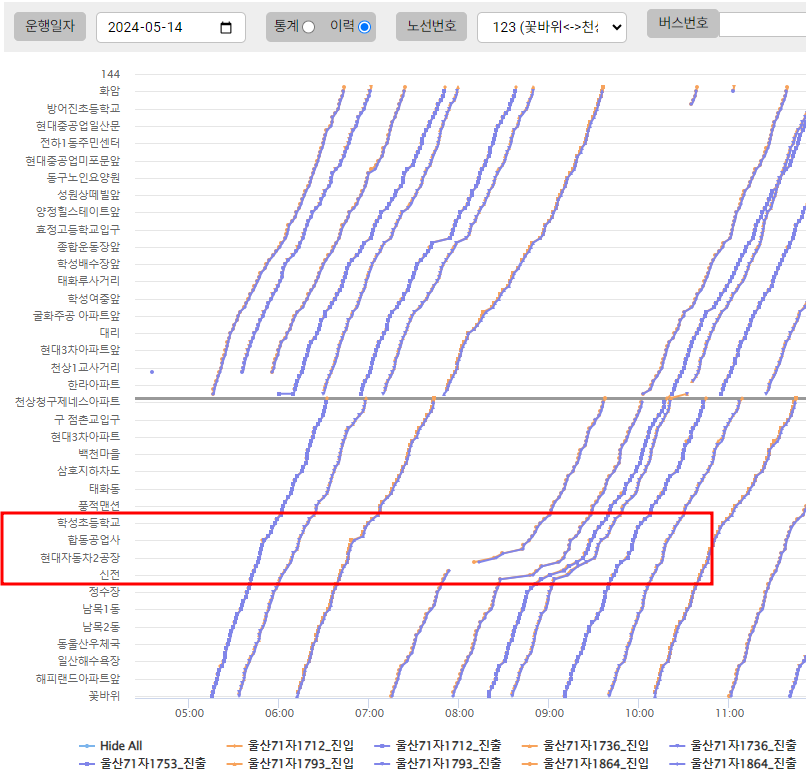Select the 통계 radio button

(308, 27)
